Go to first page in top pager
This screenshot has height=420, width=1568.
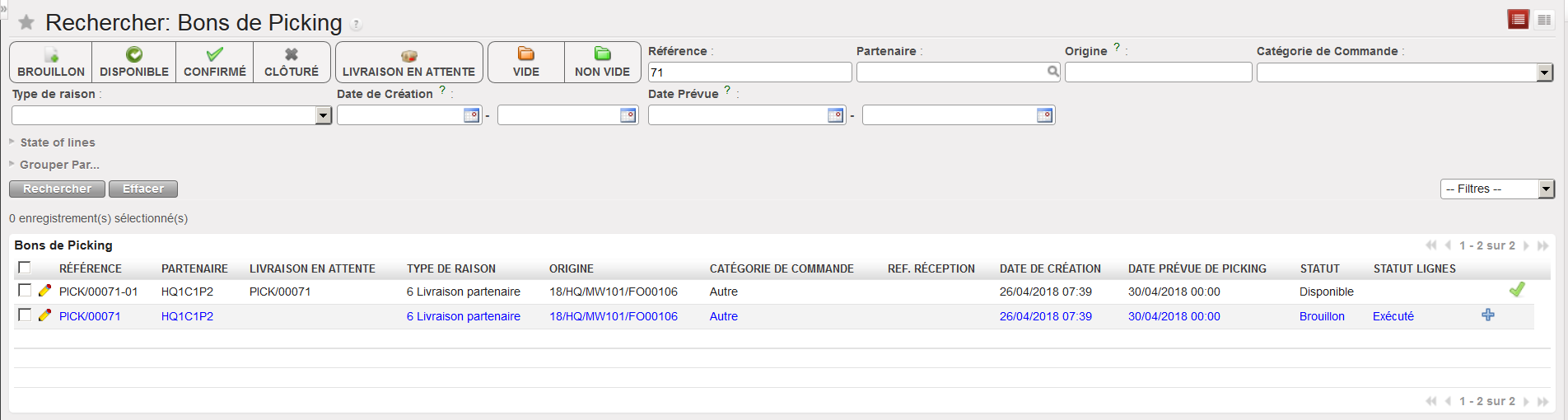[1431, 245]
